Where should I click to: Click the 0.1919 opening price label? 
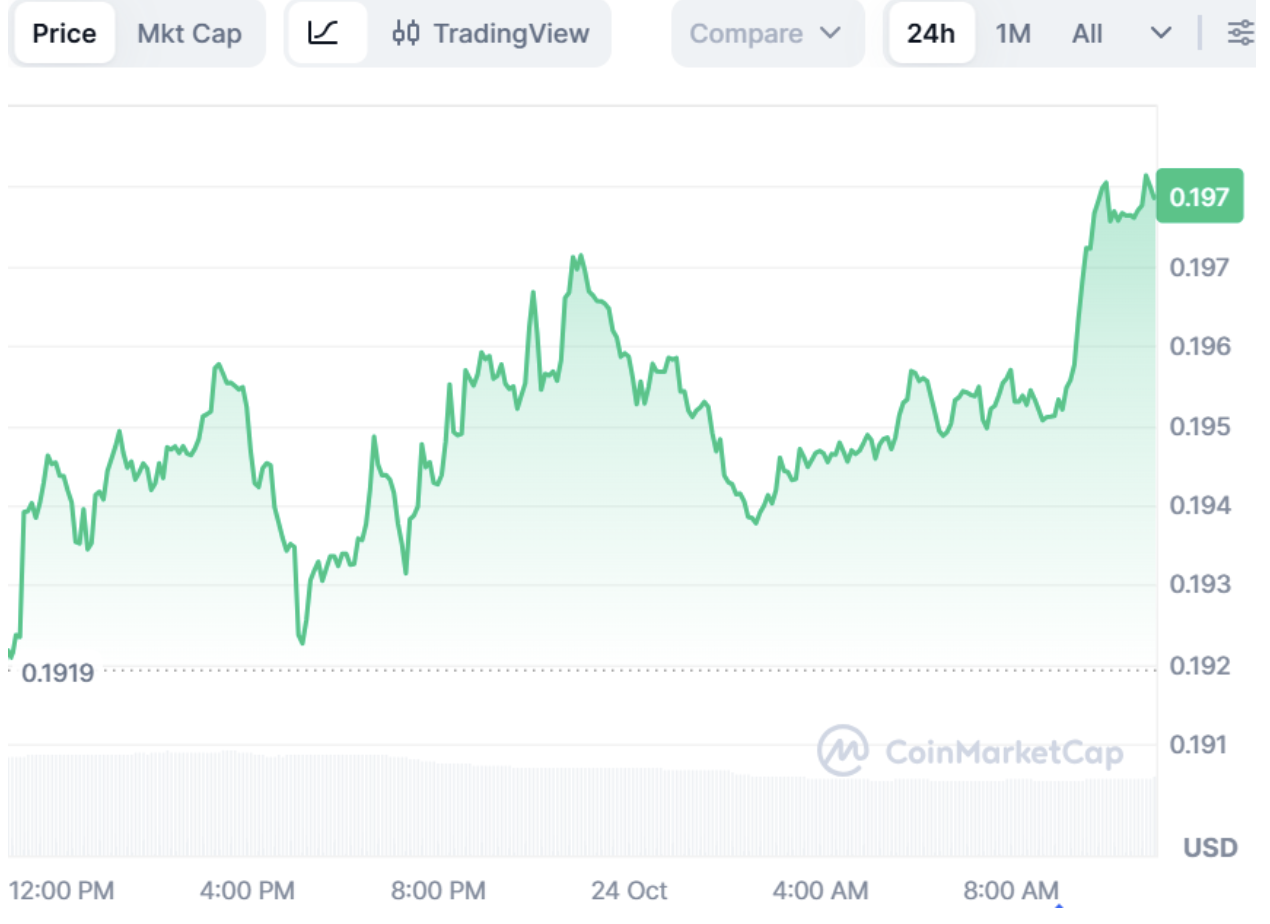pos(58,673)
